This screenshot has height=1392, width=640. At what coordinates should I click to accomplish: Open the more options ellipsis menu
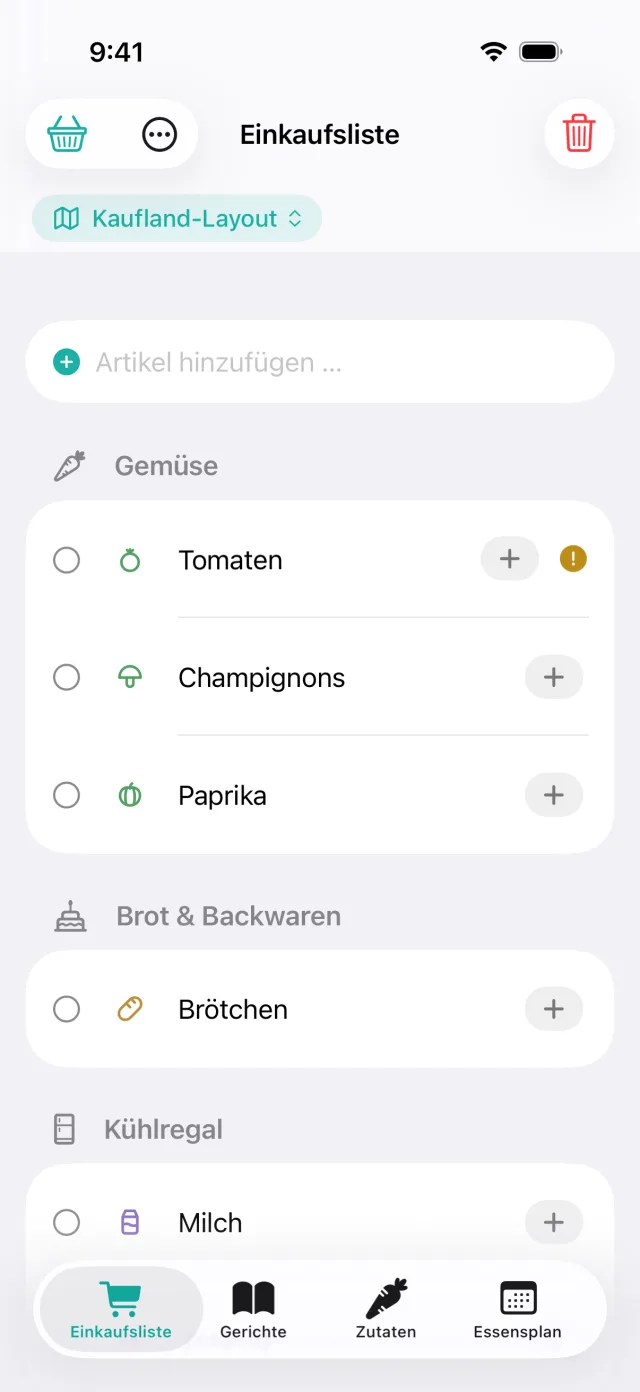tap(159, 134)
